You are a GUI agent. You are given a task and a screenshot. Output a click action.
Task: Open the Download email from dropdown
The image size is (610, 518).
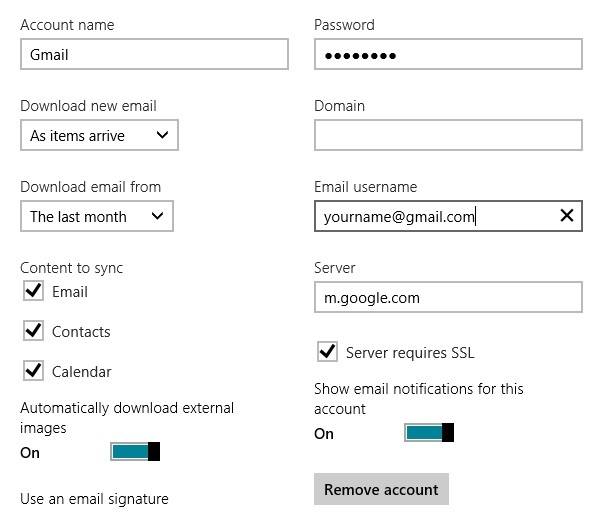tap(97, 216)
